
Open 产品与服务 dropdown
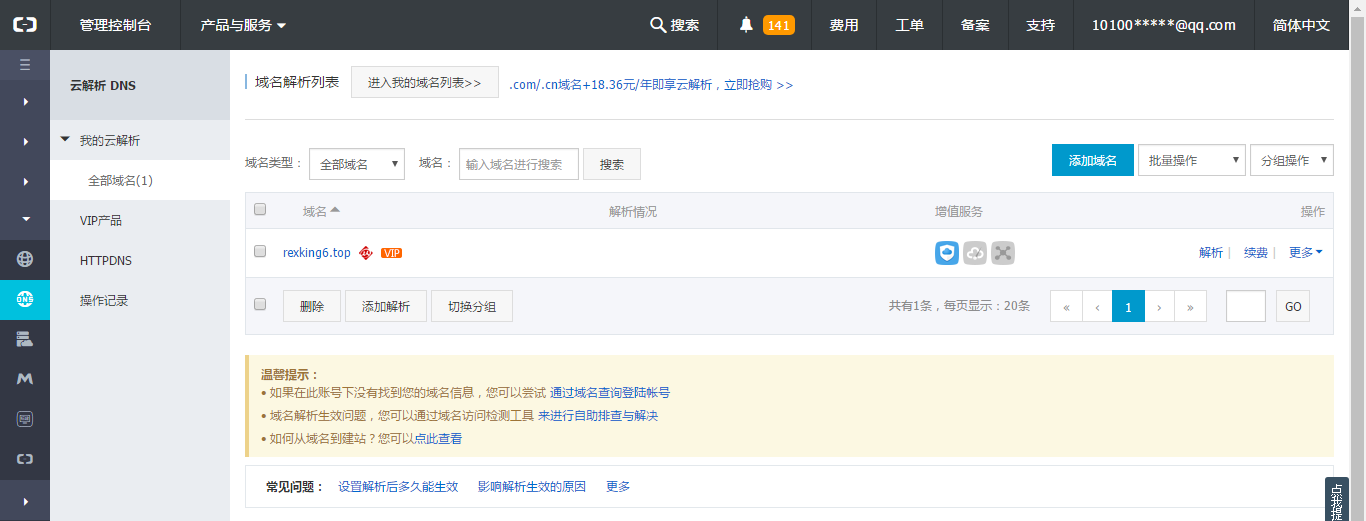tap(243, 25)
